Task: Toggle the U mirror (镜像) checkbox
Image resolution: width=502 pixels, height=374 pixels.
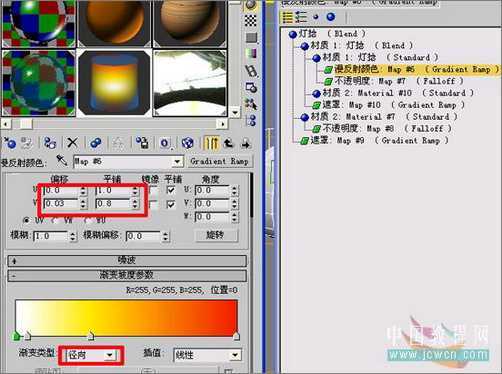Action: click(x=154, y=190)
